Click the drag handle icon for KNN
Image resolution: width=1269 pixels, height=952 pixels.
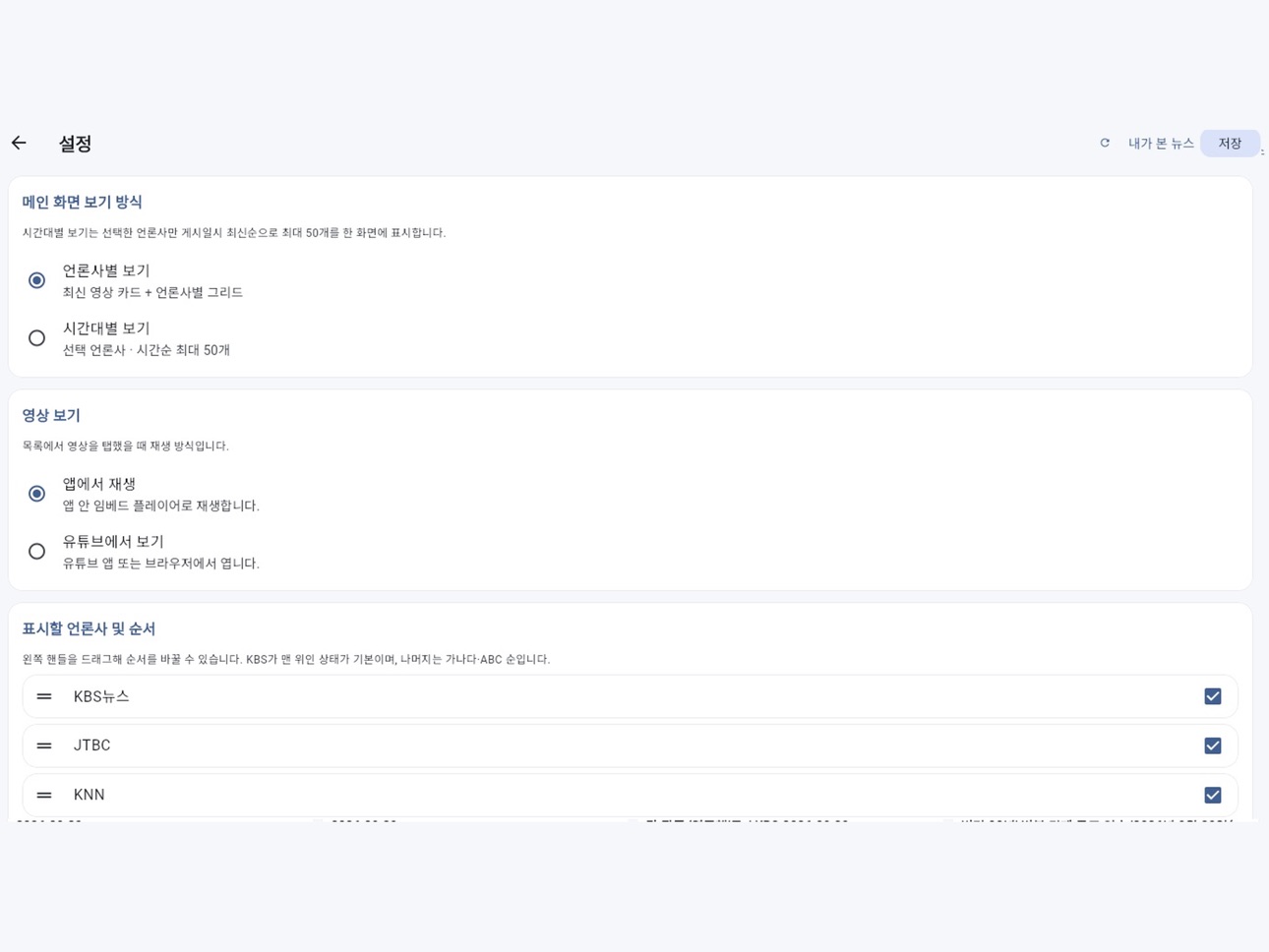(x=44, y=795)
